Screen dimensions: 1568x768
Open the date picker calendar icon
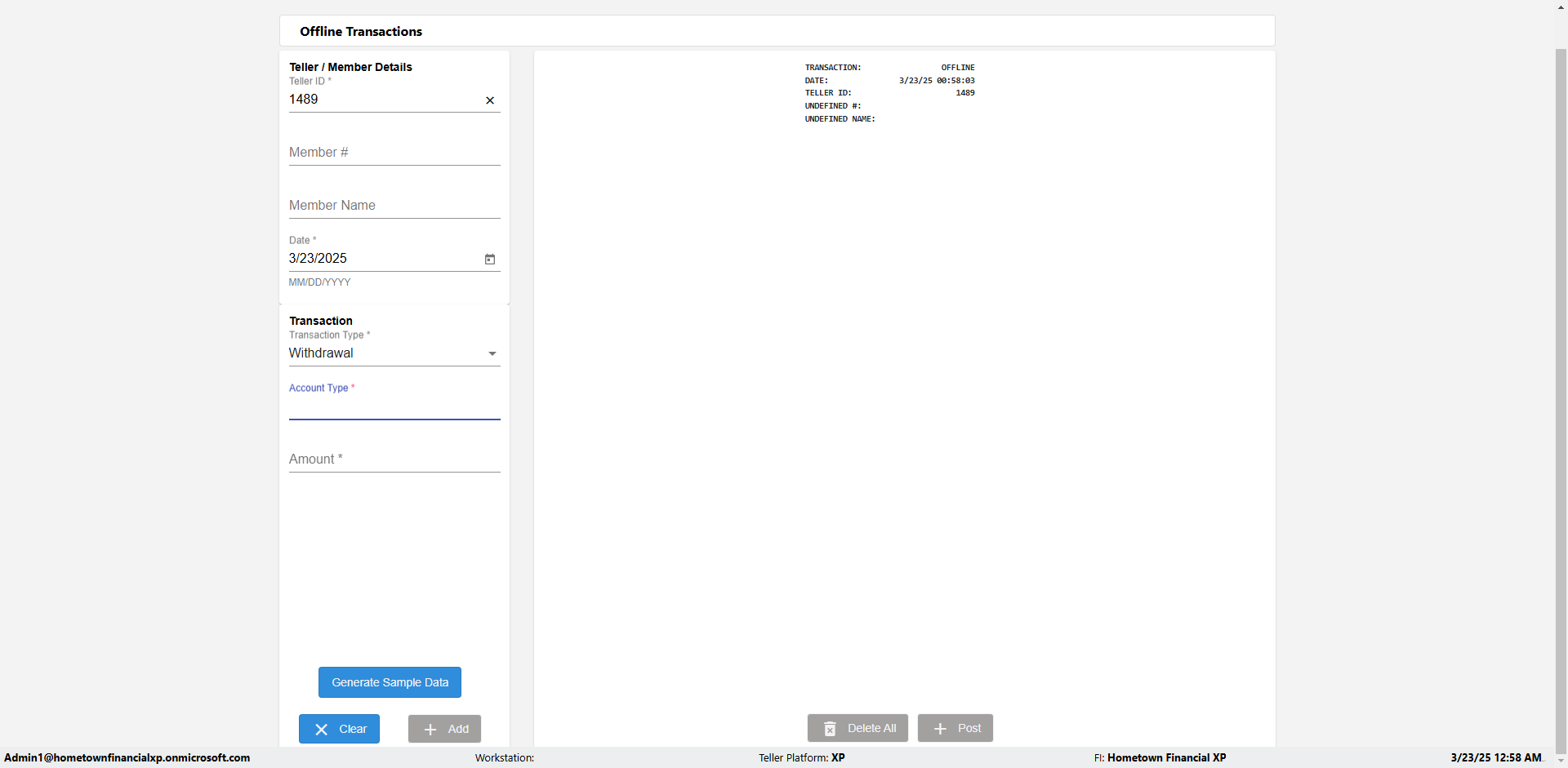click(x=490, y=260)
